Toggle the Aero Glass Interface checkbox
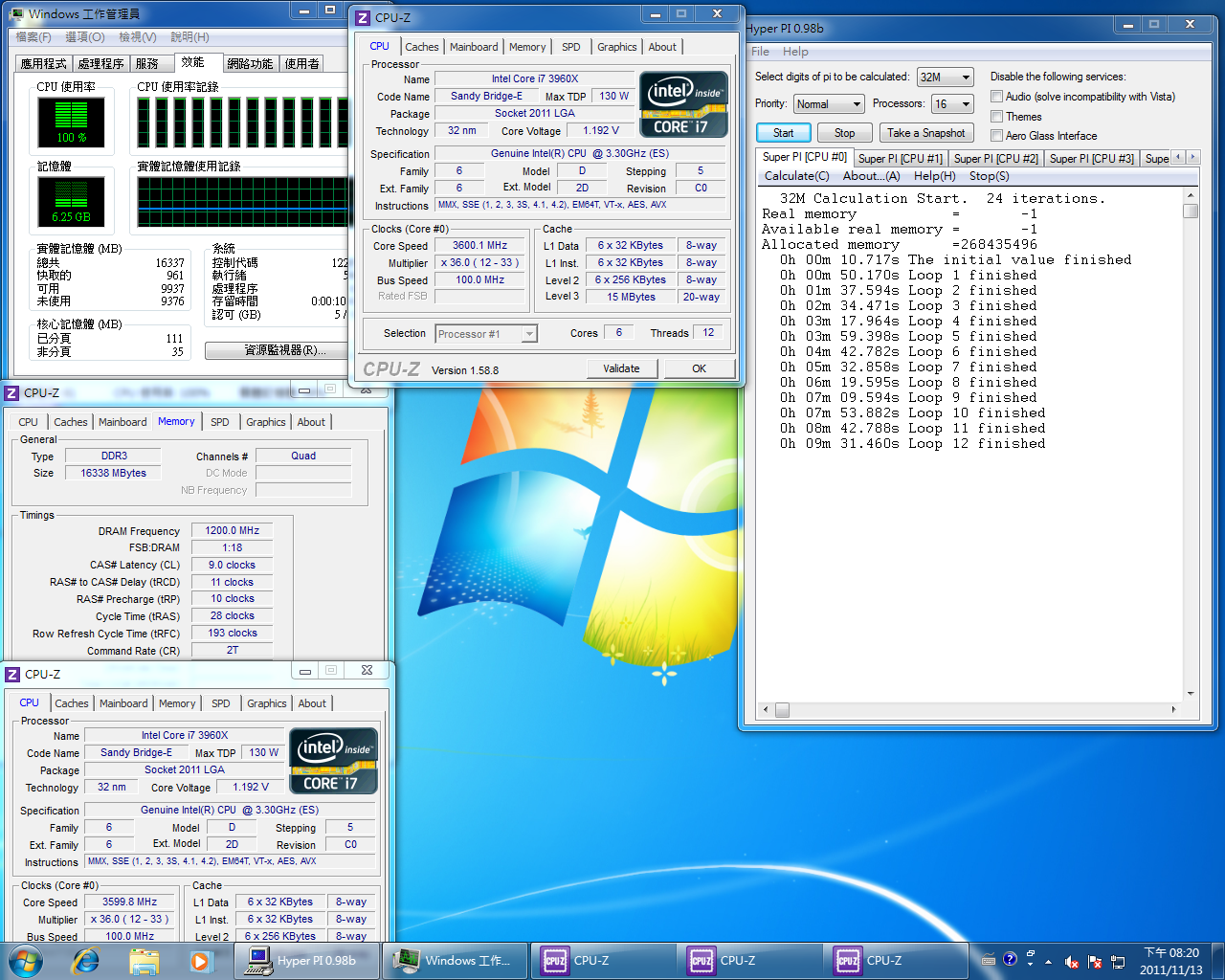This screenshot has height=980, width=1225. tap(996, 135)
